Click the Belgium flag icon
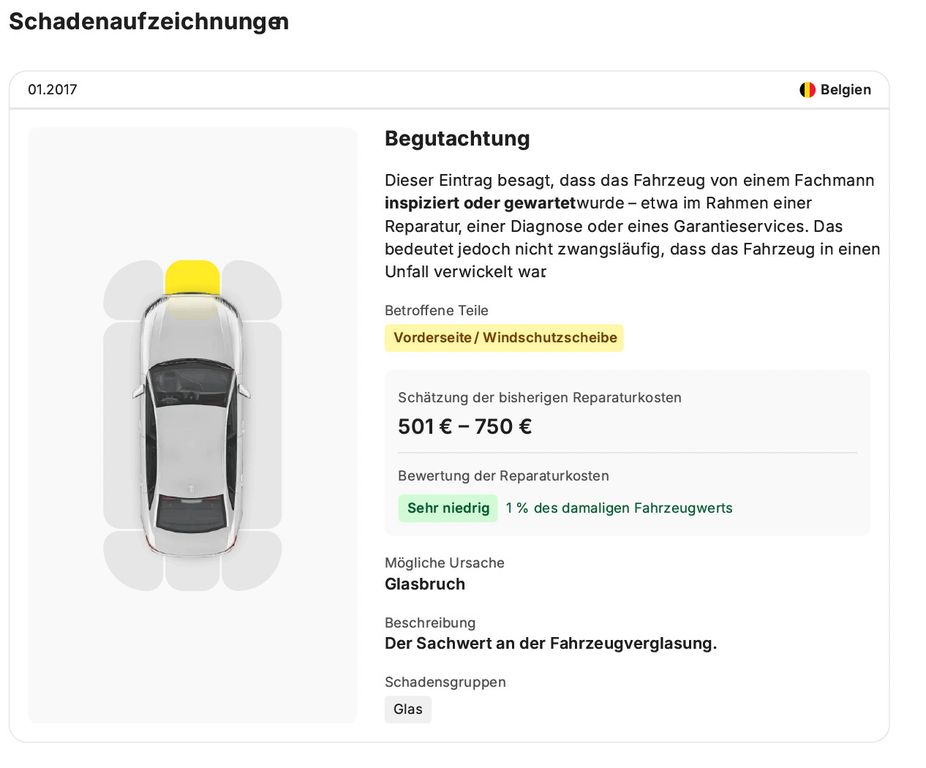Screen dimensions: 926x768 point(807,90)
